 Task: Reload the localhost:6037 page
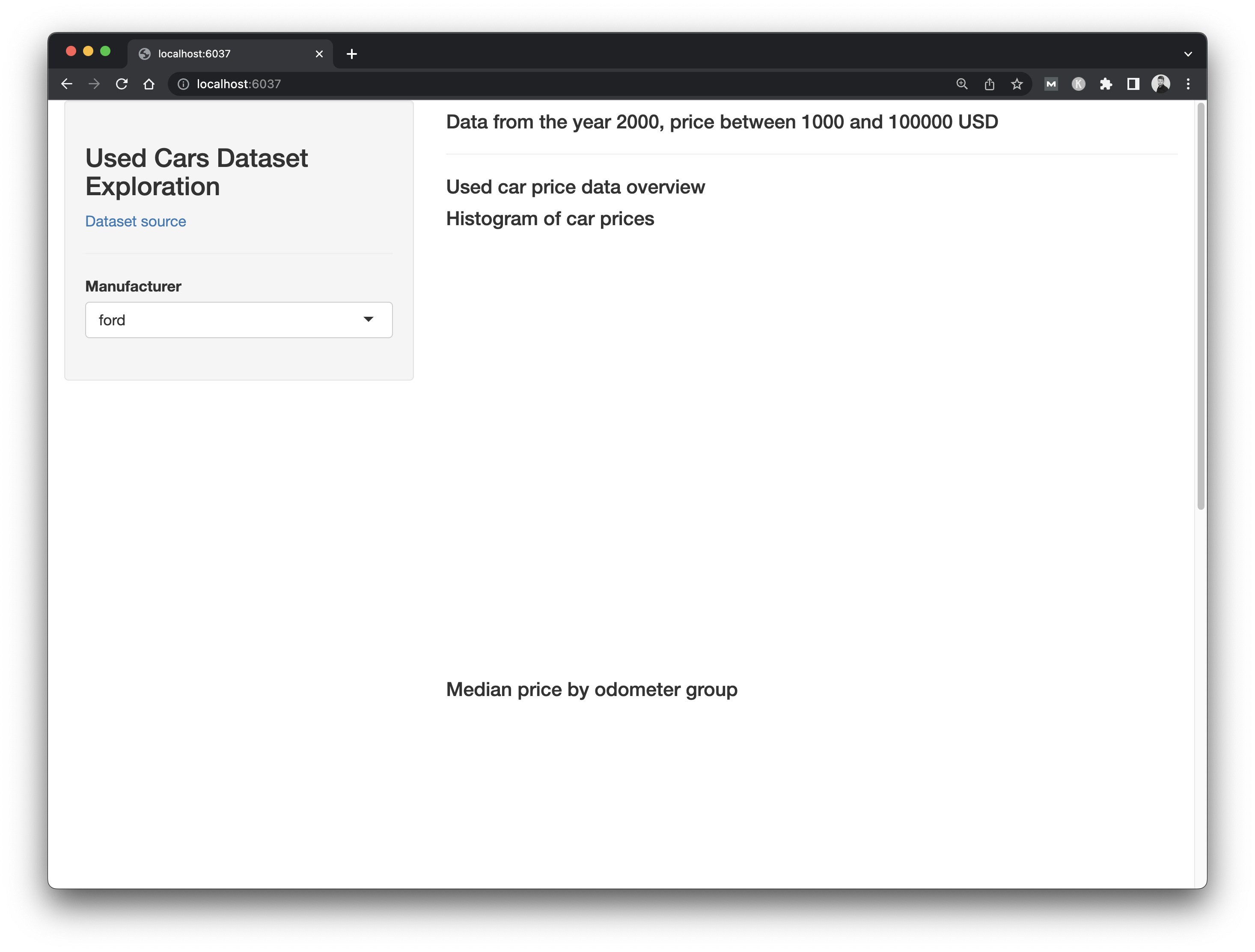(x=122, y=84)
